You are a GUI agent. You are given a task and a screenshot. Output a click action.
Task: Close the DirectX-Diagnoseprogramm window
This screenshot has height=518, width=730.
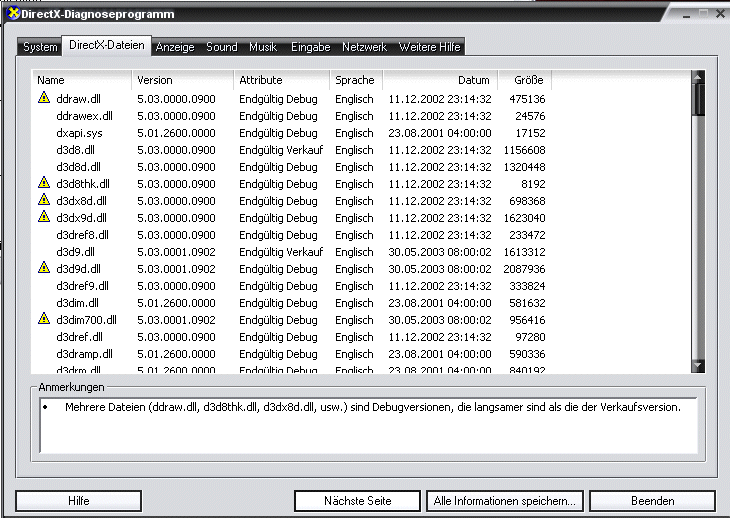pos(720,14)
